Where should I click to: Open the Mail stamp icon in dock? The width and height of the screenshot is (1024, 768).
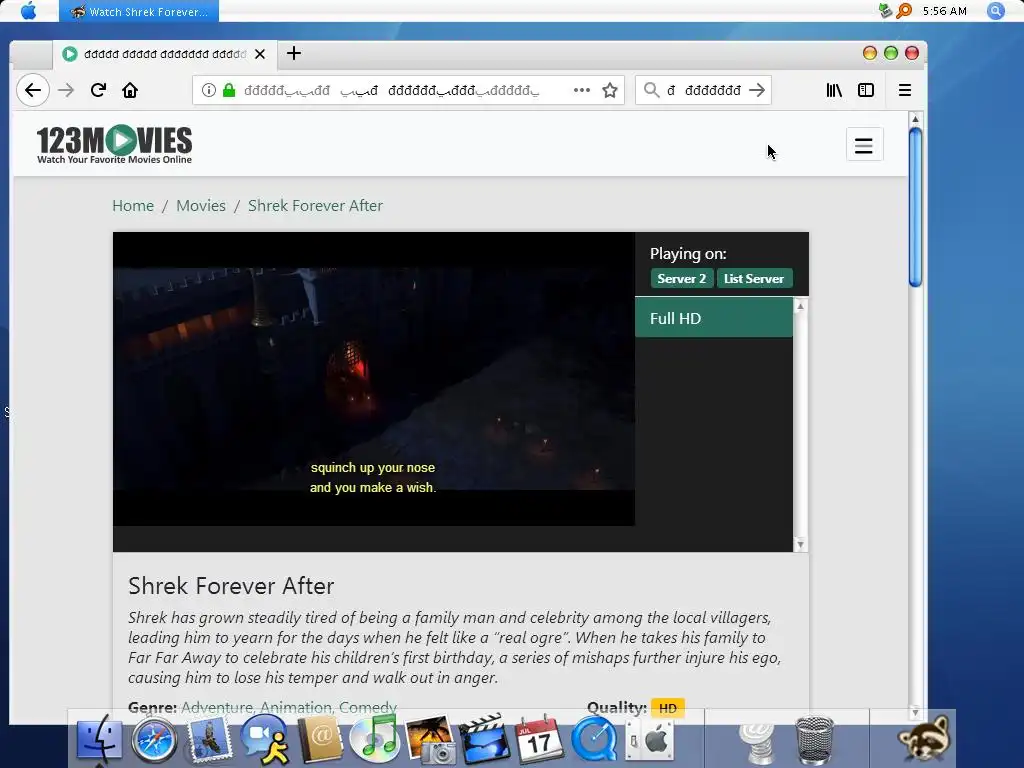click(208, 740)
